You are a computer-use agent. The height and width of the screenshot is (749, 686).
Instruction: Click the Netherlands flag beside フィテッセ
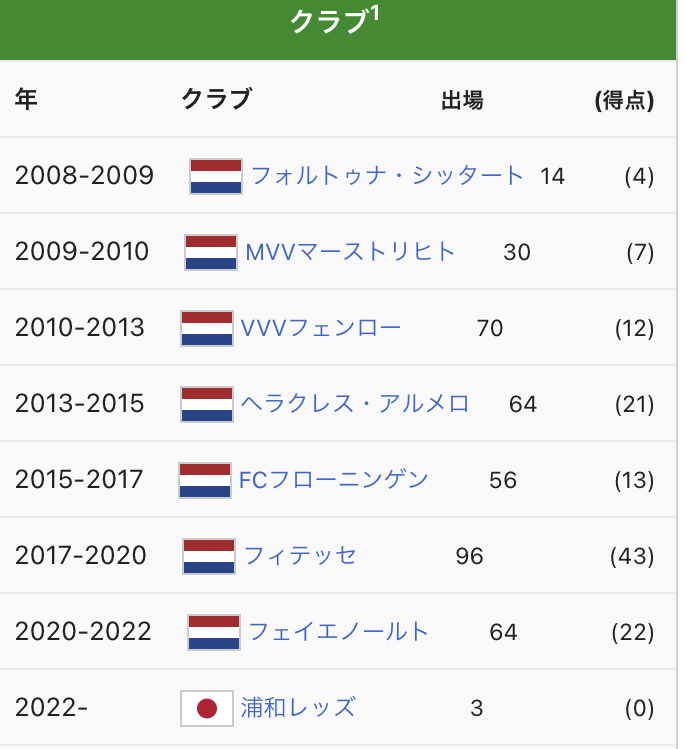click(209, 556)
